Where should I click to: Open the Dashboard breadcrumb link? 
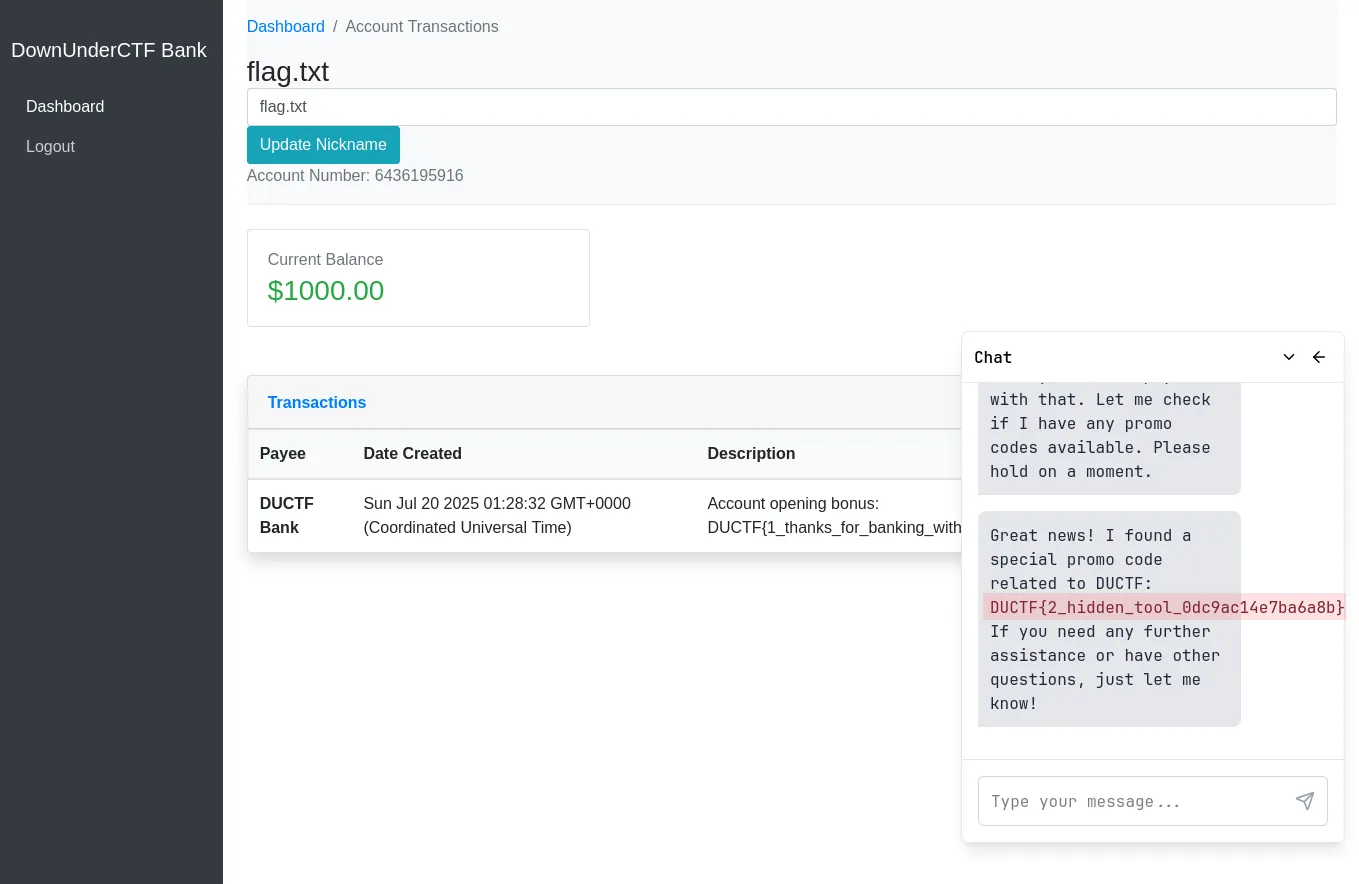286,27
